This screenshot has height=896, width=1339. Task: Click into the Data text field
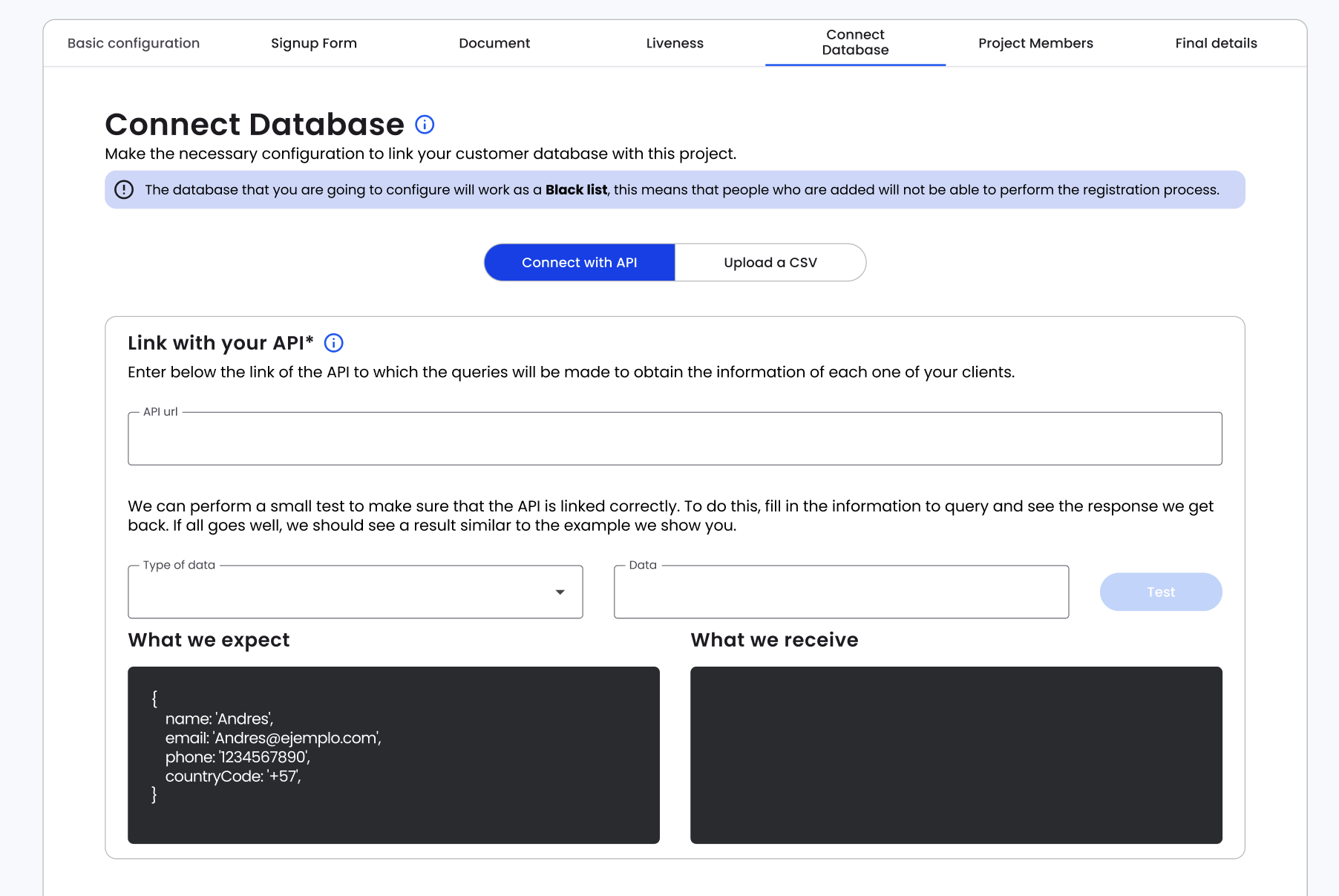[x=841, y=592]
